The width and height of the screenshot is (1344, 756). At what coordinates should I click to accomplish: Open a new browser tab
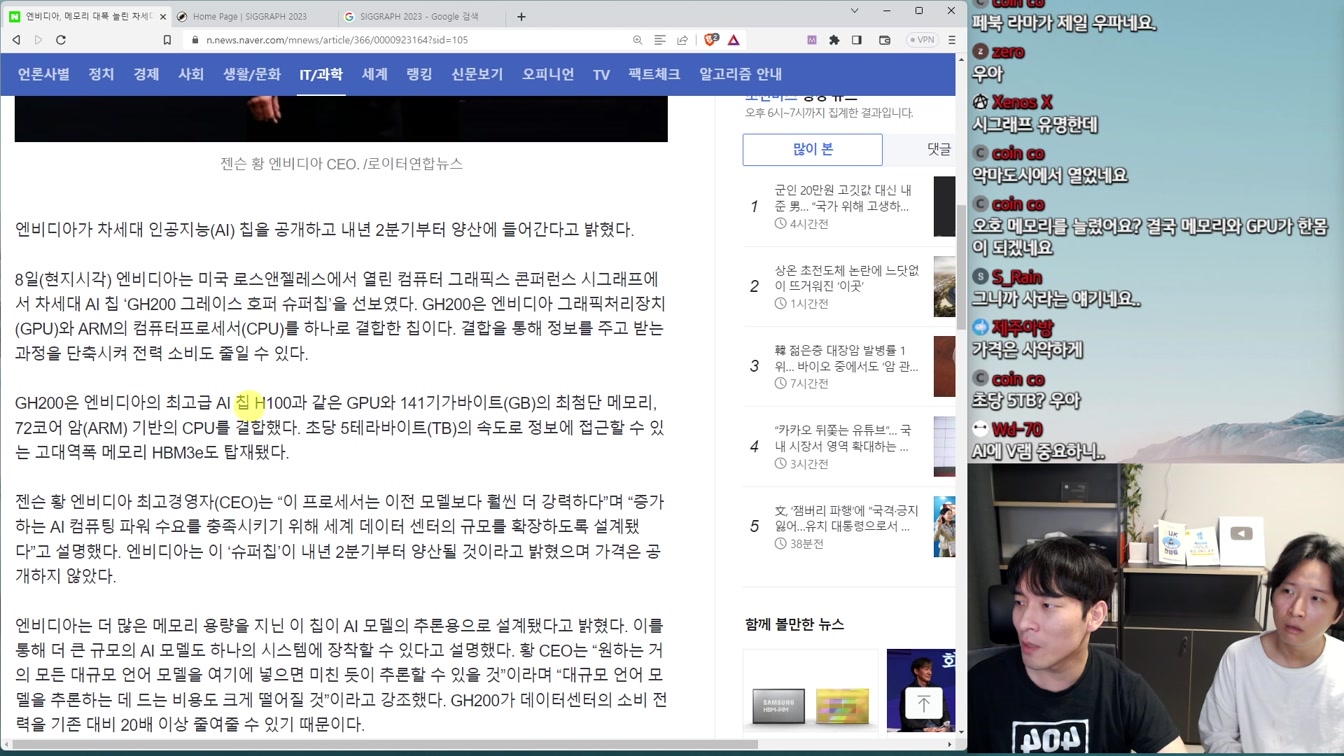click(x=521, y=16)
